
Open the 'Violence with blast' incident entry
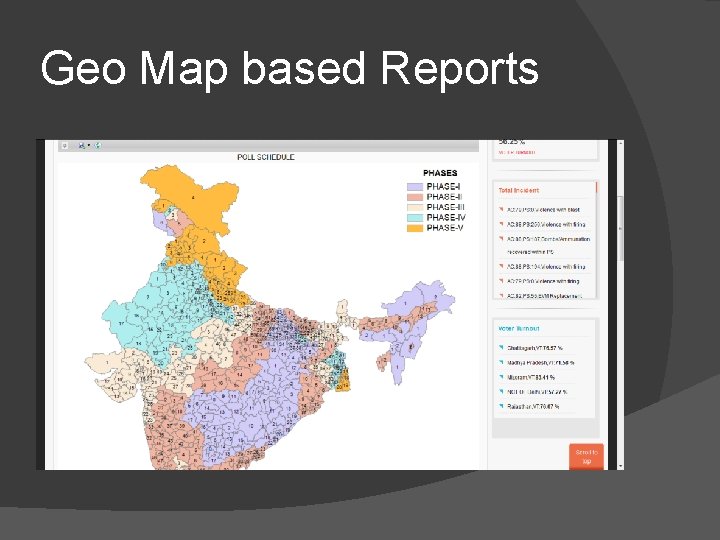click(x=543, y=210)
